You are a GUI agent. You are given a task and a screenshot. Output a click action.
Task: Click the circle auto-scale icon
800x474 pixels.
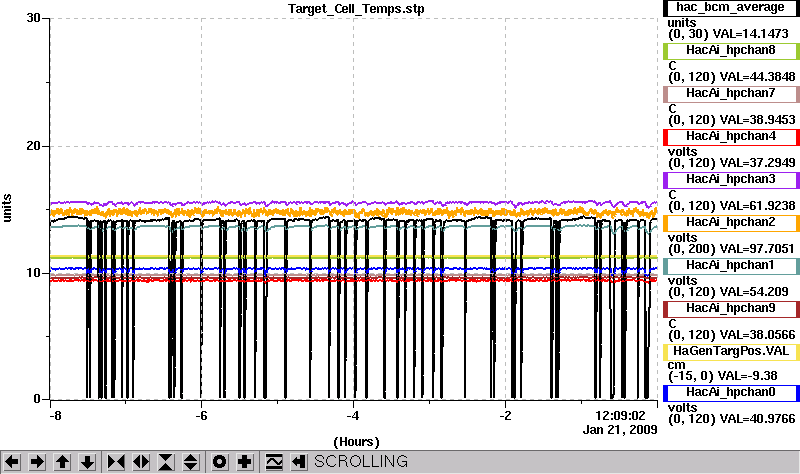[220, 462]
